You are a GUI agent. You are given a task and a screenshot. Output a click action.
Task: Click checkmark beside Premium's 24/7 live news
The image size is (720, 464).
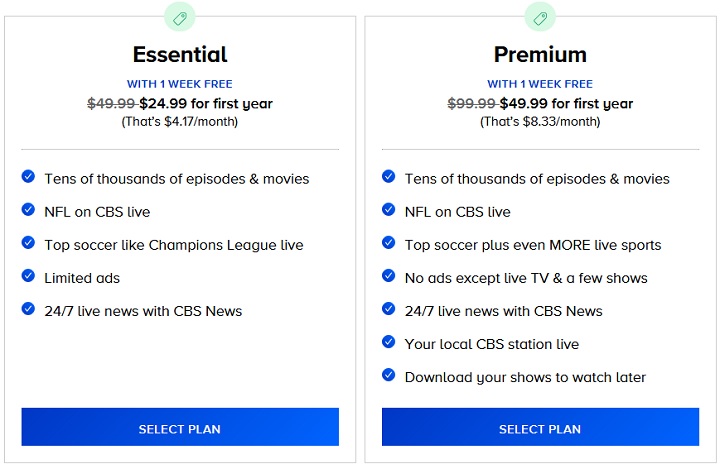click(389, 310)
